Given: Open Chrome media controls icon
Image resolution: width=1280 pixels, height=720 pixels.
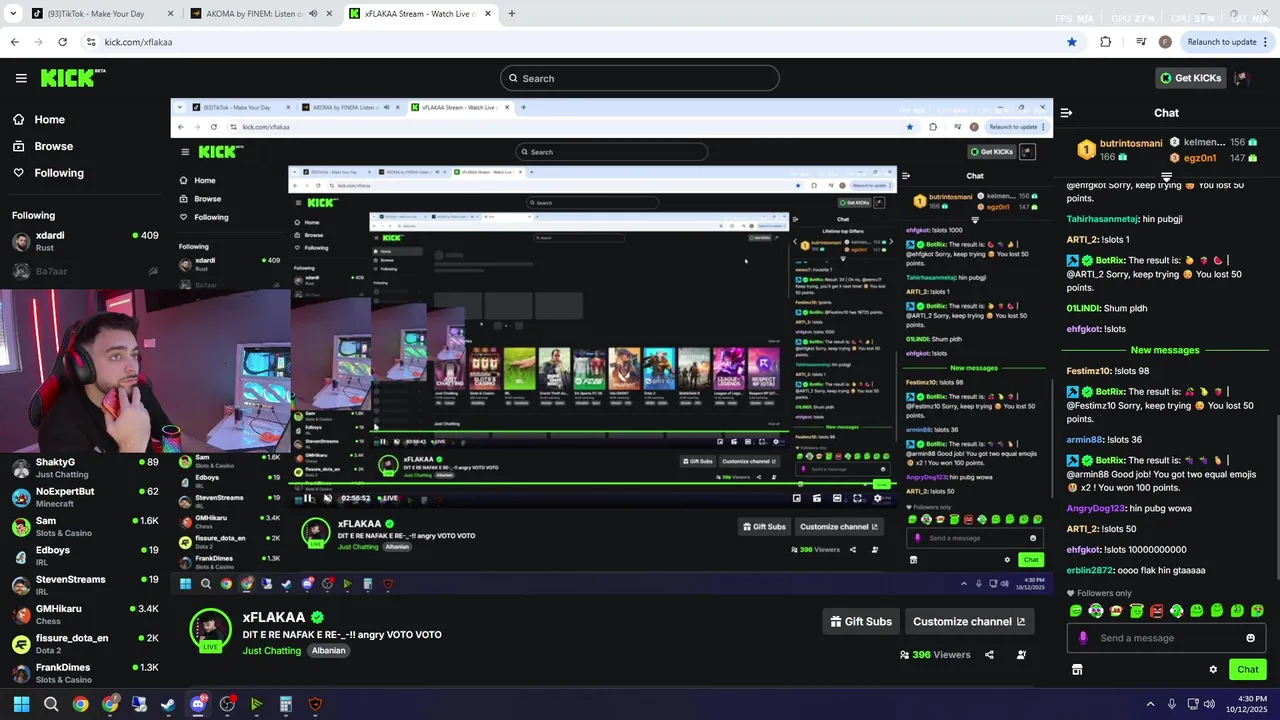Looking at the screenshot, I should pyautogui.click(x=1141, y=42).
